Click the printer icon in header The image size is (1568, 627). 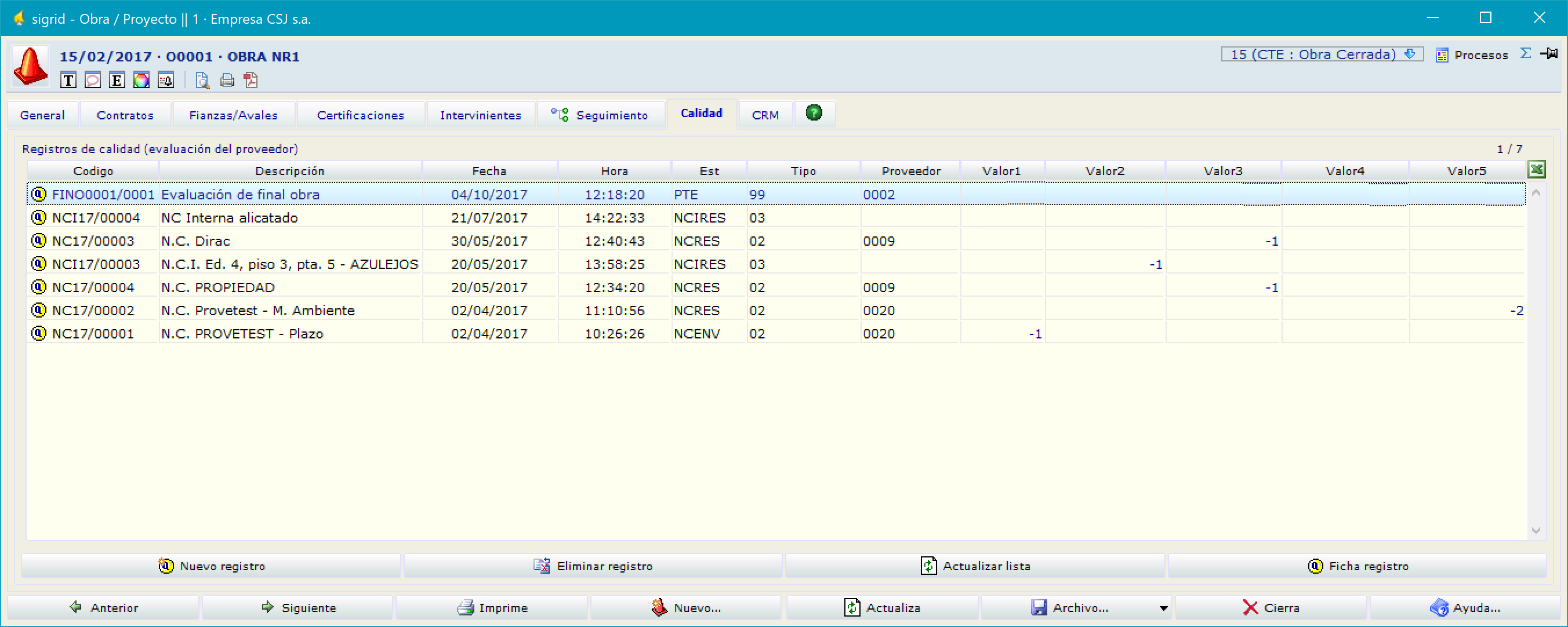click(227, 81)
